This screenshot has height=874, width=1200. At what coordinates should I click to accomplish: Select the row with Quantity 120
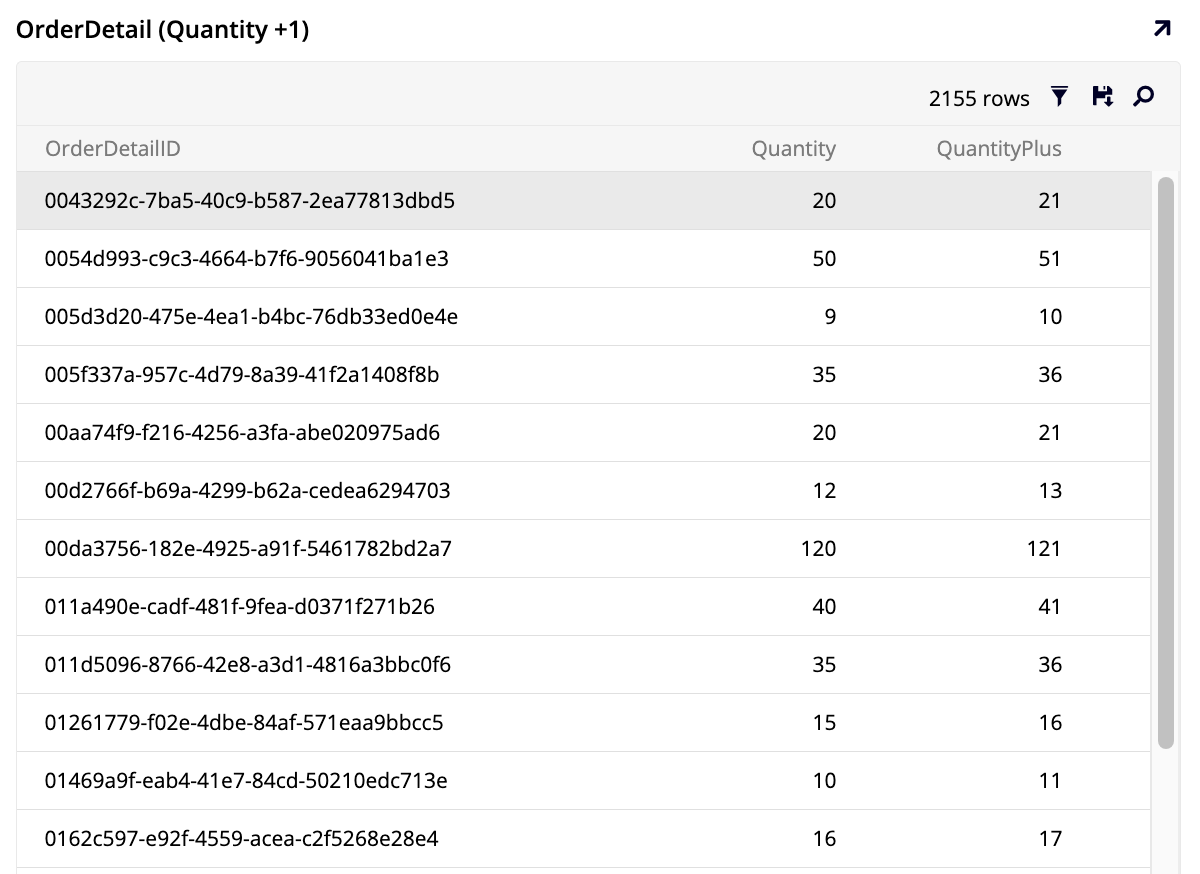(x=400, y=548)
